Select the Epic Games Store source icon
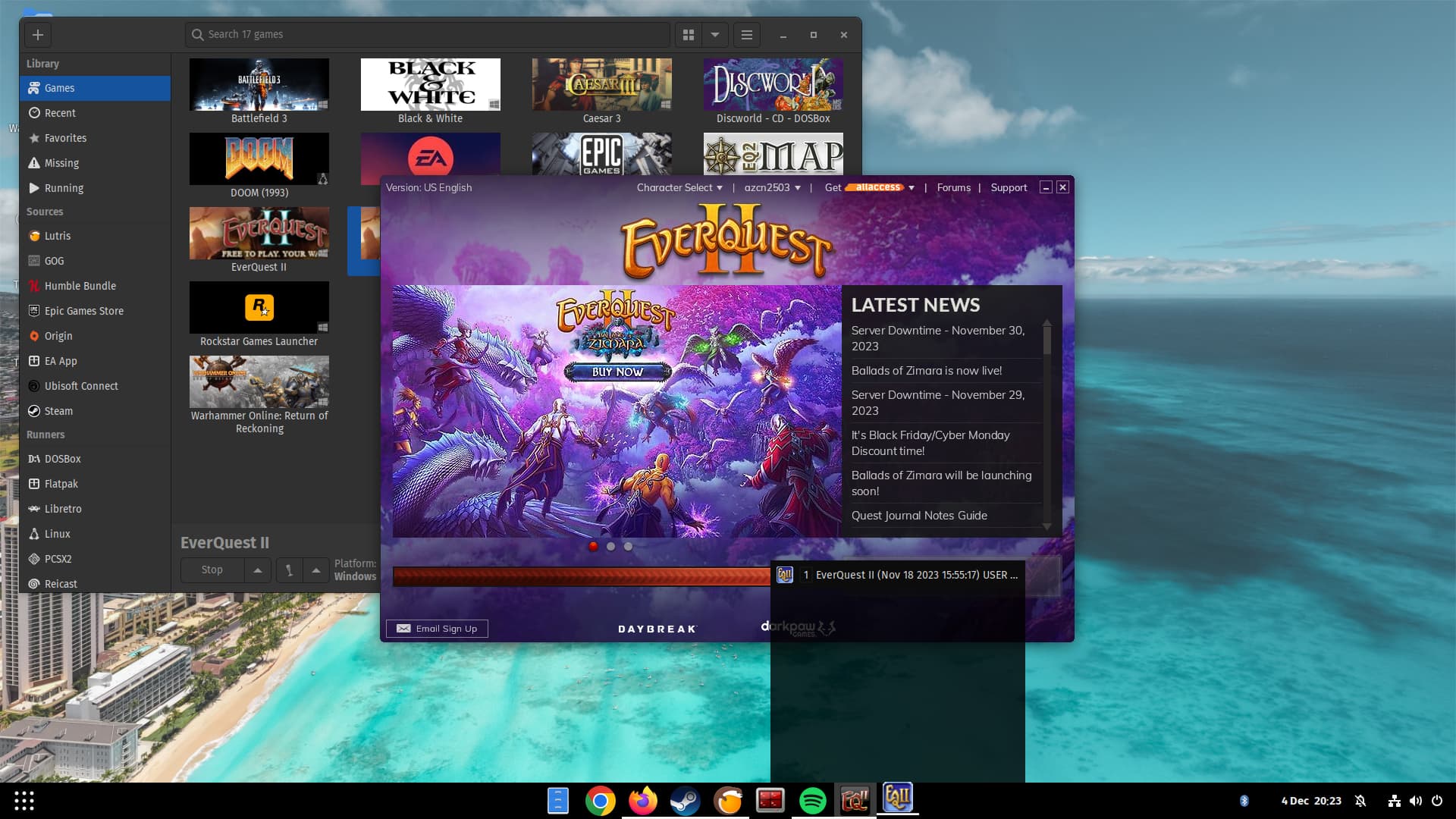The height and width of the screenshot is (819, 1456). tap(34, 311)
